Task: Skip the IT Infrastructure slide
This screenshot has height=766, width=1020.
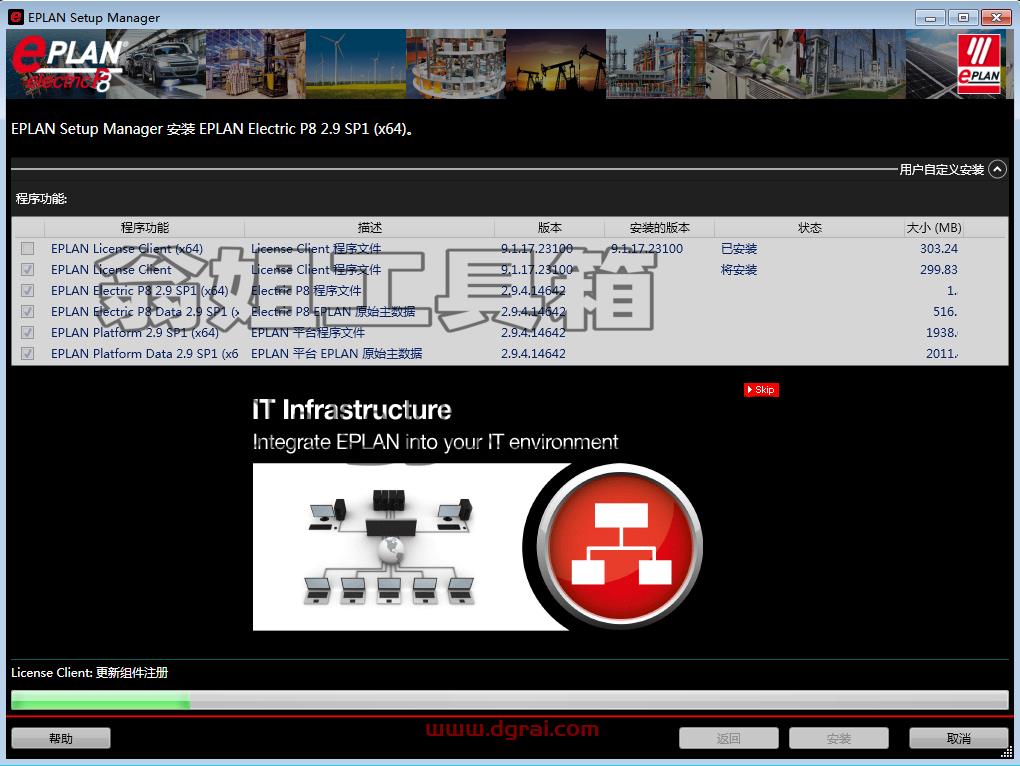Action: click(761, 390)
